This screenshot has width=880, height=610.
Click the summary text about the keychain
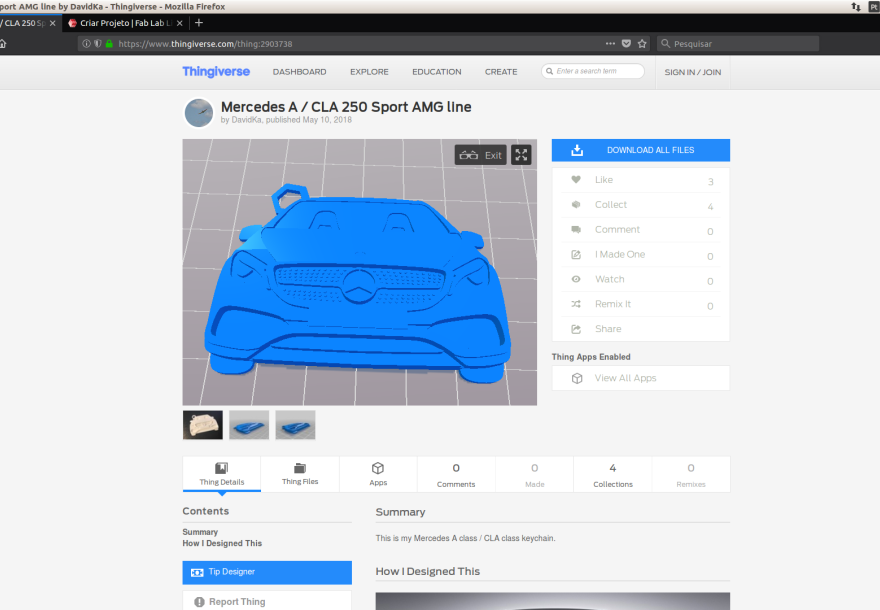(466, 538)
